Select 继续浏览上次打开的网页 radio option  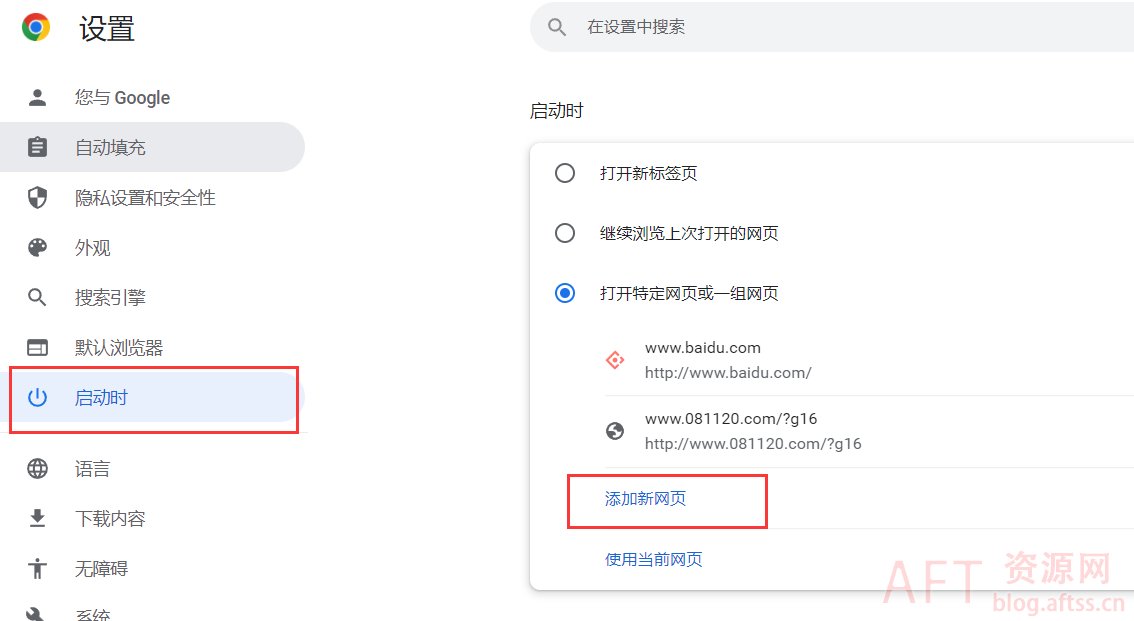pos(565,233)
